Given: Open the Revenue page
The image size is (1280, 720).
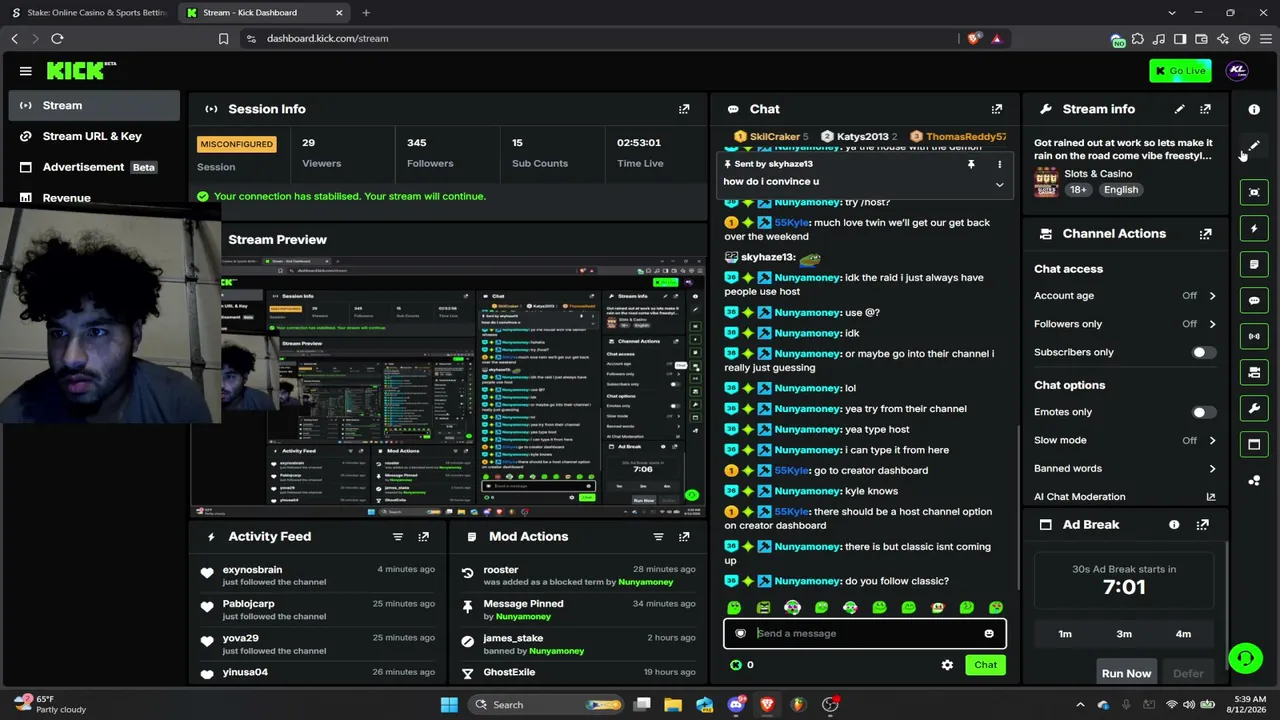Looking at the screenshot, I should tap(94, 198).
